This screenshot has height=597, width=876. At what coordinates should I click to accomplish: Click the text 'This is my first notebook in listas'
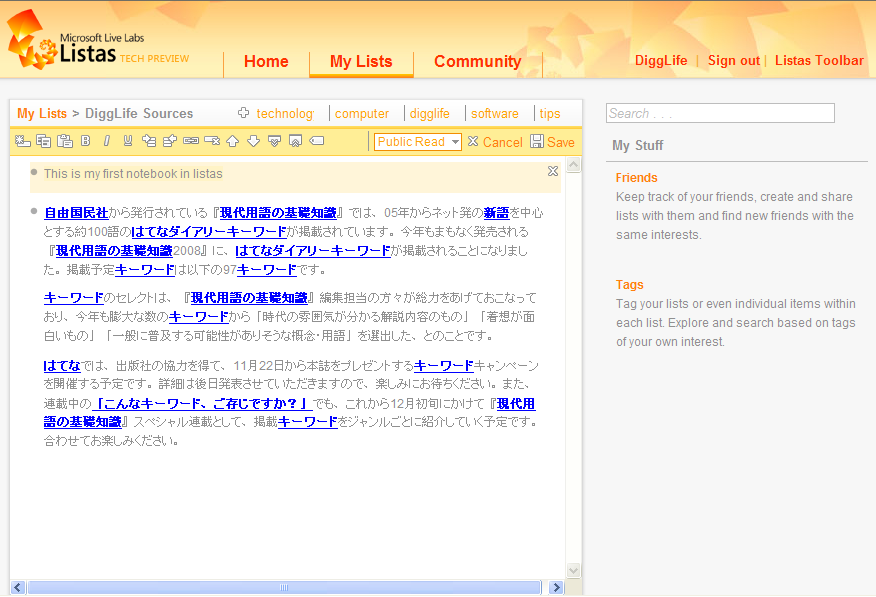click(x=133, y=174)
